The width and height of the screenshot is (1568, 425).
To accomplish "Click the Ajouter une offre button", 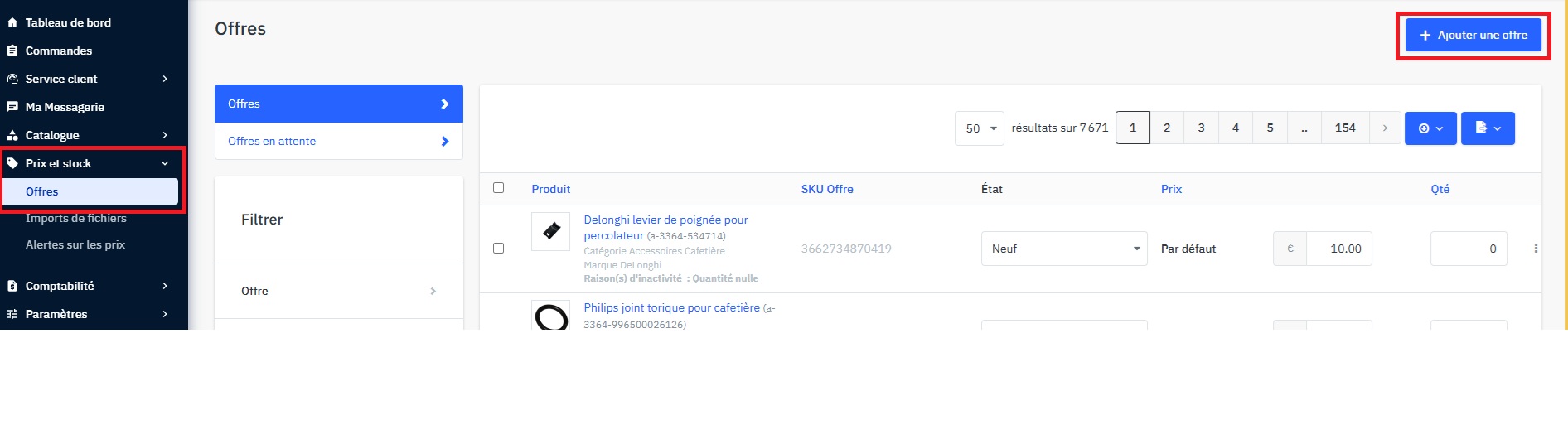I will [x=1473, y=36].
